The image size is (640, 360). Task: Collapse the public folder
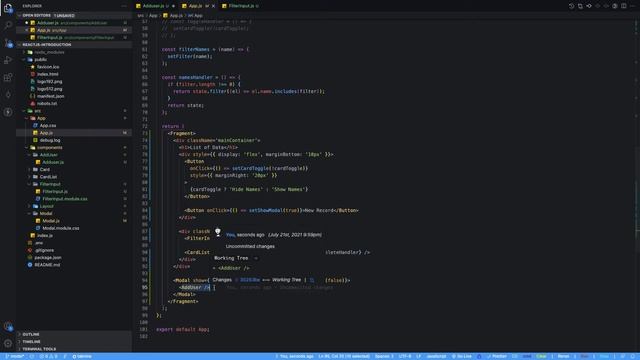pyautogui.click(x=74, y=60)
